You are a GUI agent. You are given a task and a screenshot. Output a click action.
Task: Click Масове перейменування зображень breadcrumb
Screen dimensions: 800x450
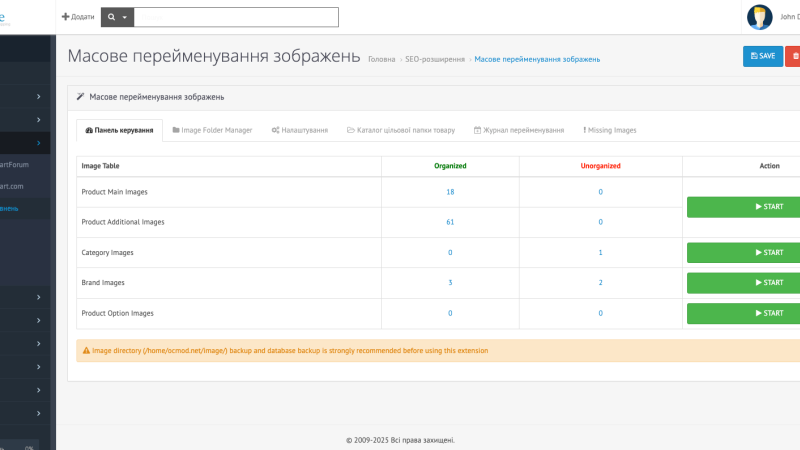click(537, 59)
